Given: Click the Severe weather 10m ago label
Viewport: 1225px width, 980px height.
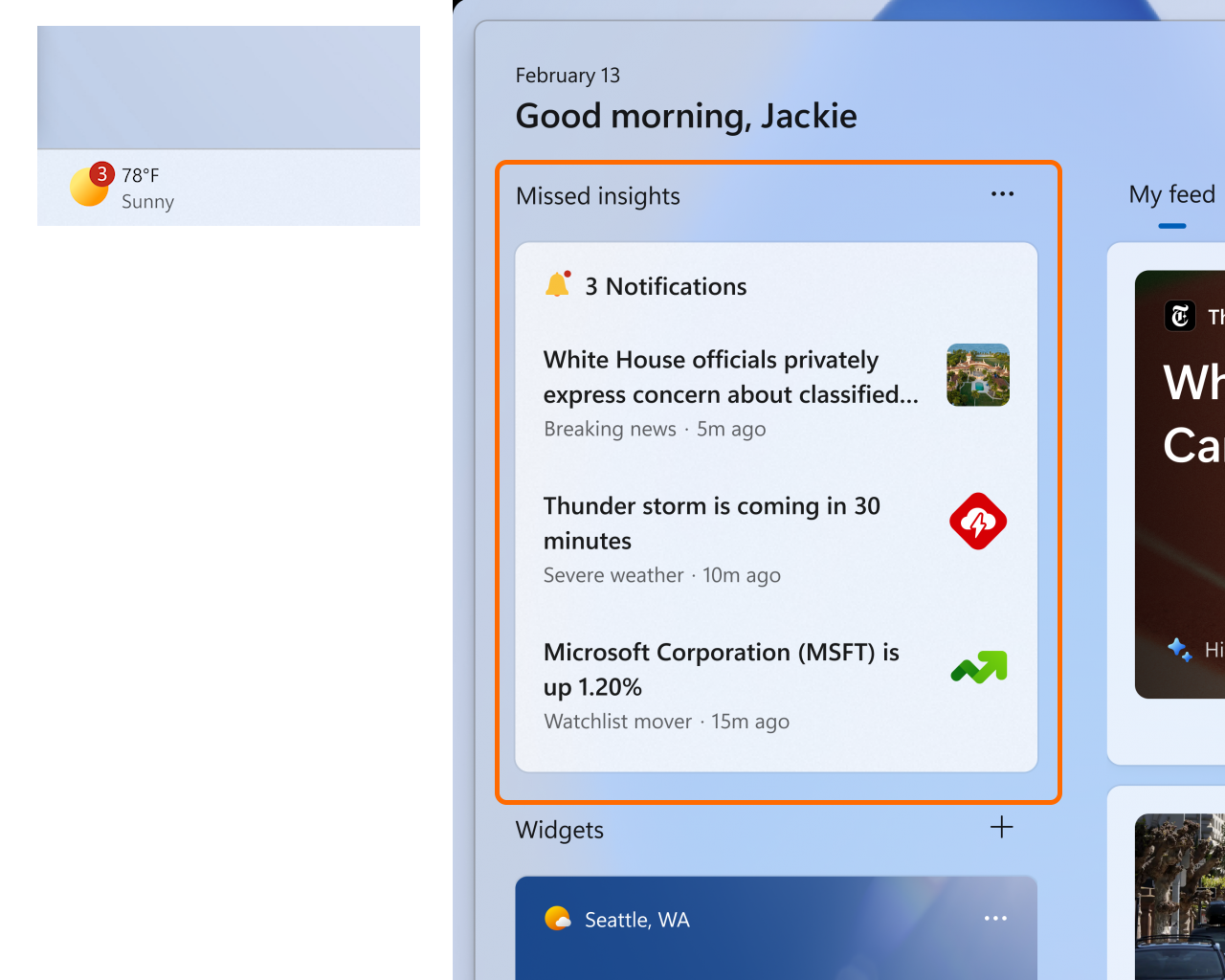Looking at the screenshot, I should click(662, 575).
